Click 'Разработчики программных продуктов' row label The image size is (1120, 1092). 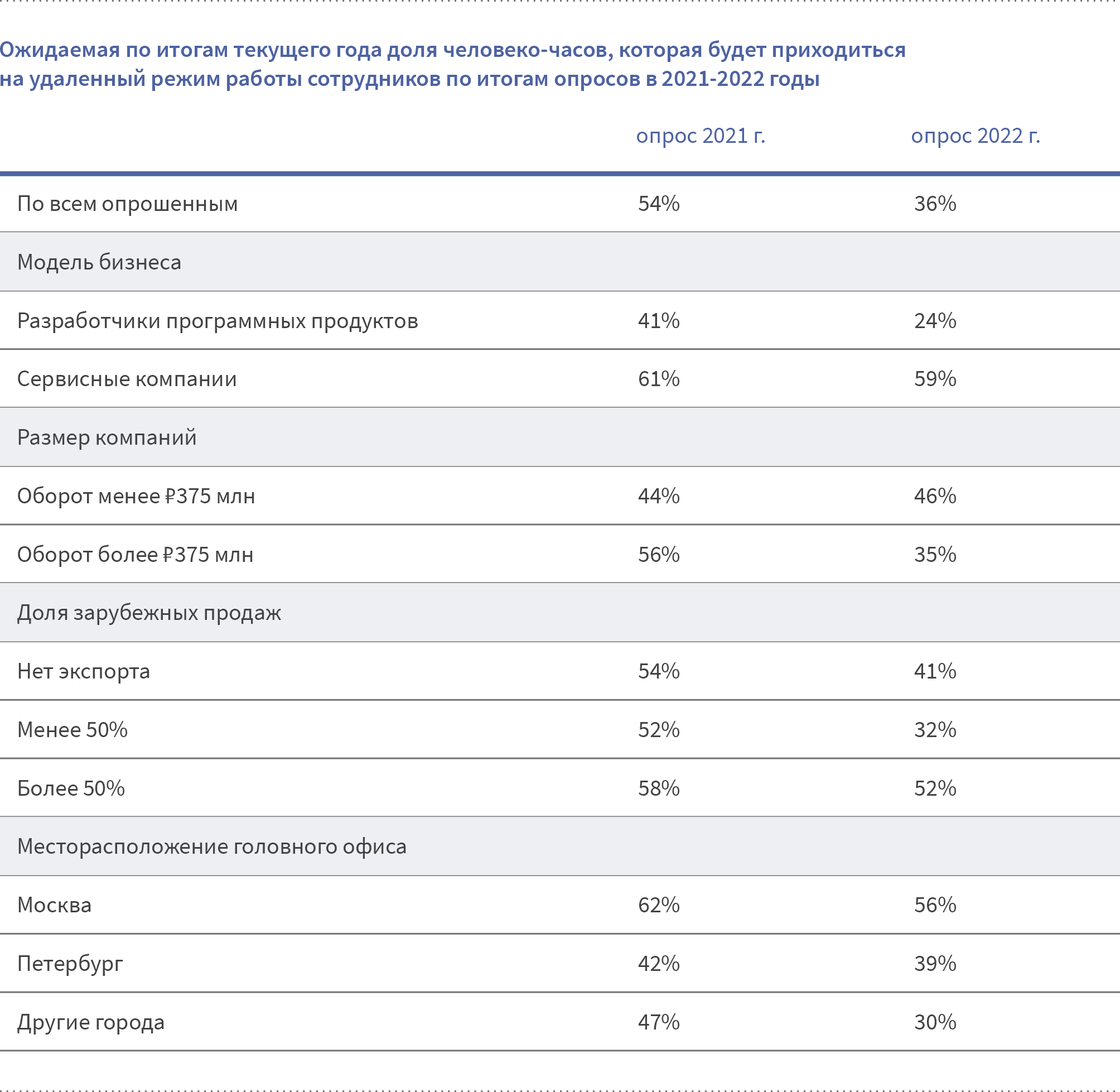(218, 321)
